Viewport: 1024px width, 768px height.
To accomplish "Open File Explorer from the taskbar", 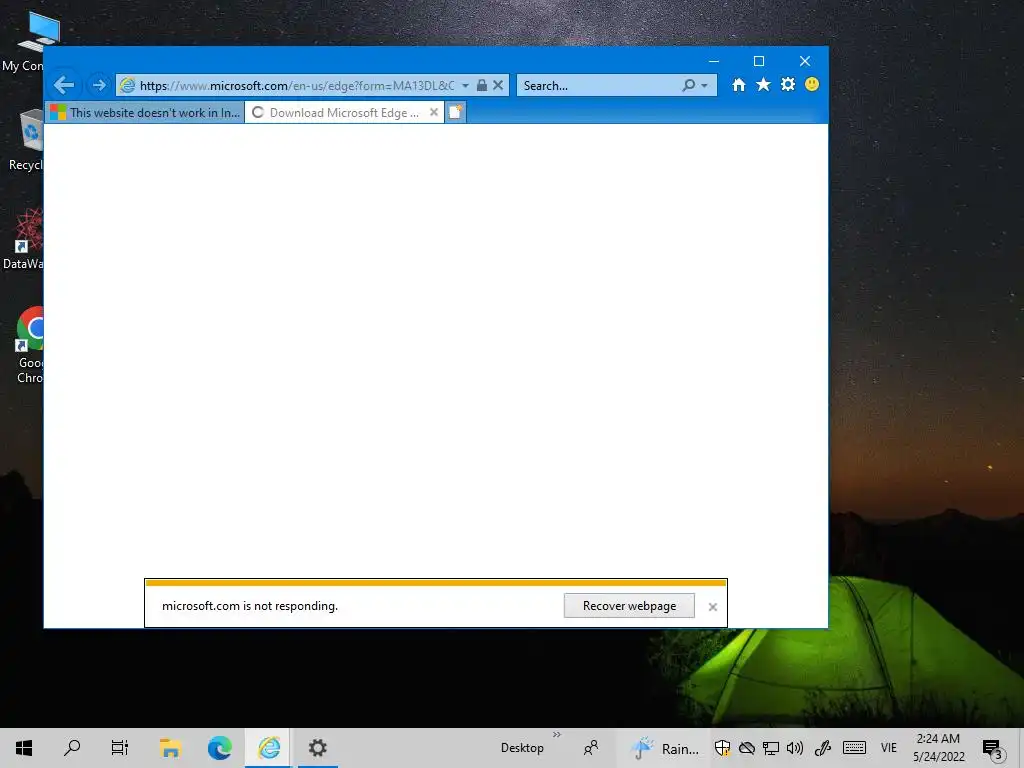I will pos(170,748).
